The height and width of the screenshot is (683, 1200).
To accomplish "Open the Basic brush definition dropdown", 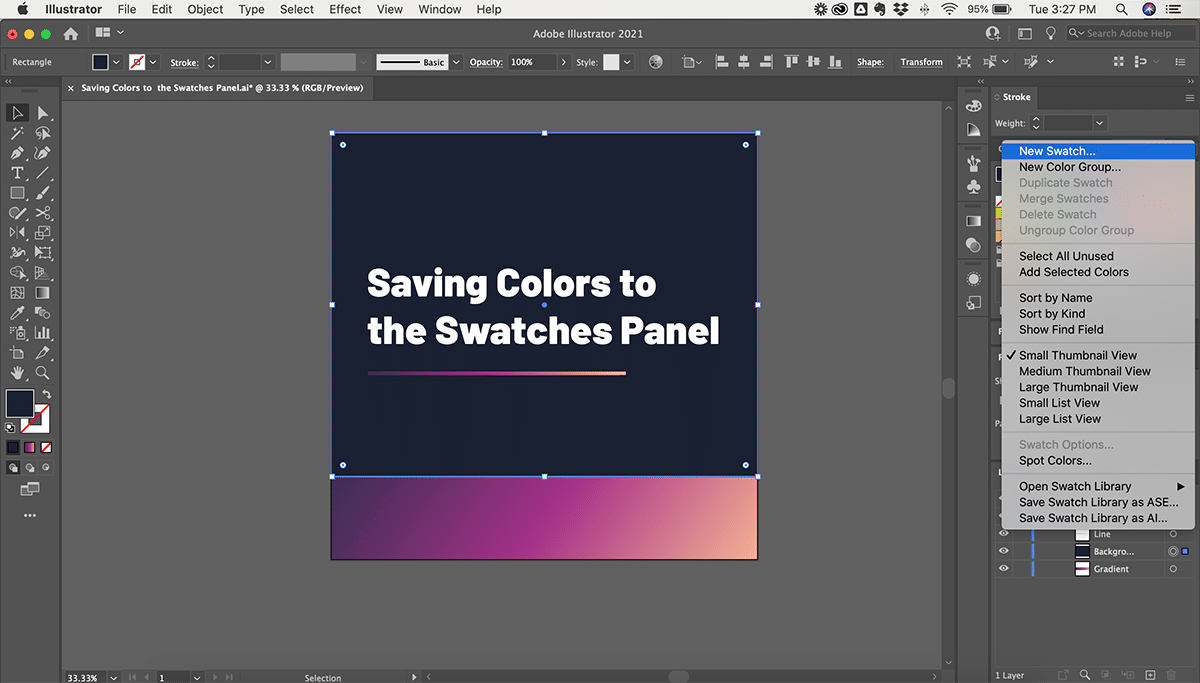I will (457, 62).
